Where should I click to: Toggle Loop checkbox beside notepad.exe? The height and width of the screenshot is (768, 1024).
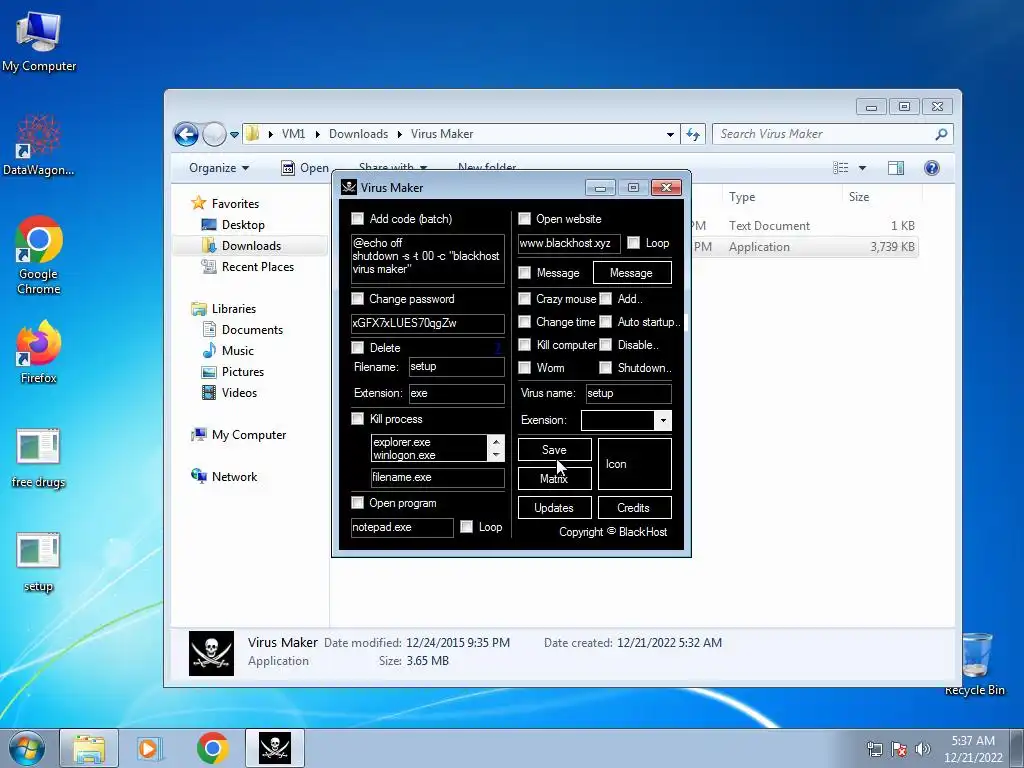(466, 527)
